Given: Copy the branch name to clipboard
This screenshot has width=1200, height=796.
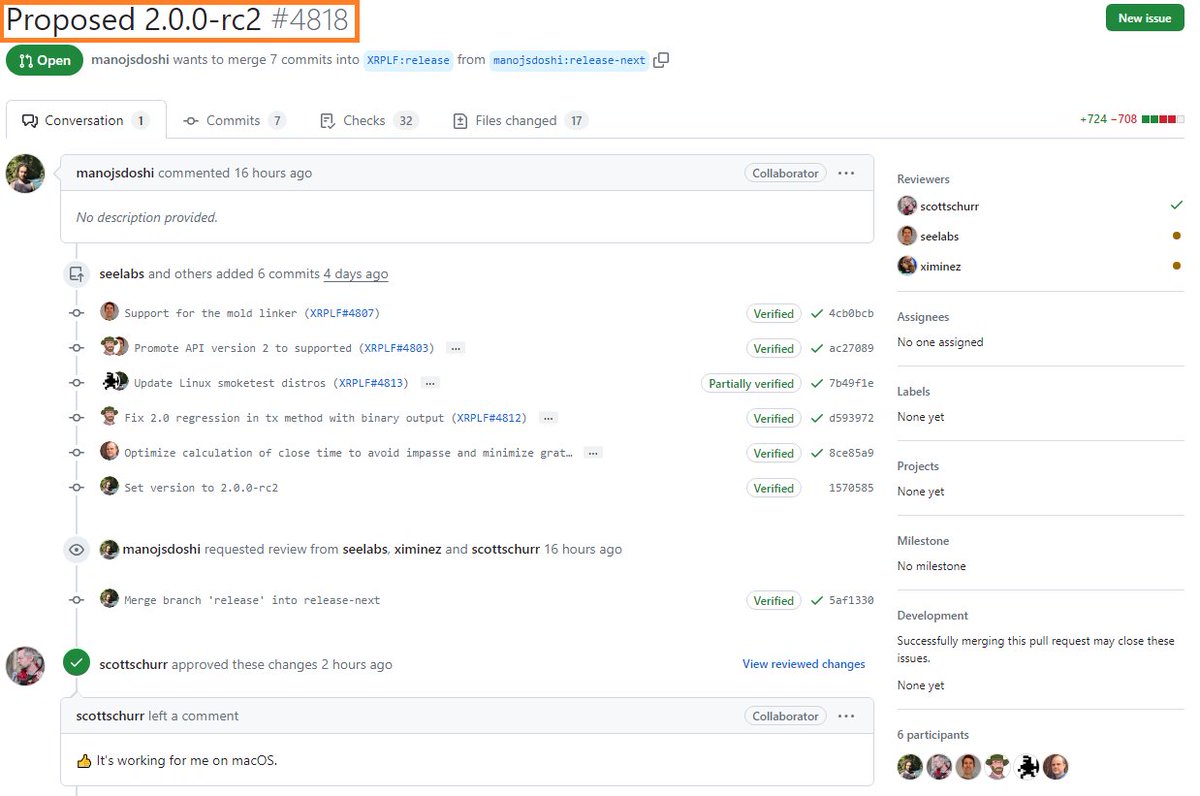Looking at the screenshot, I should (x=659, y=60).
